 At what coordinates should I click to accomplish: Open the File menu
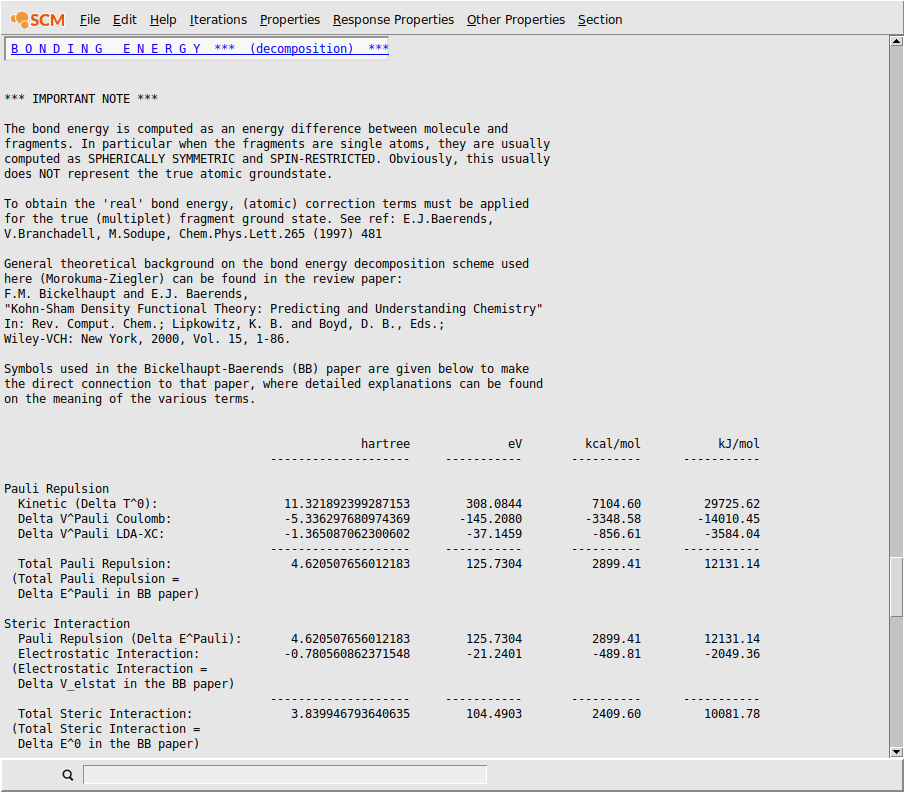(x=90, y=19)
